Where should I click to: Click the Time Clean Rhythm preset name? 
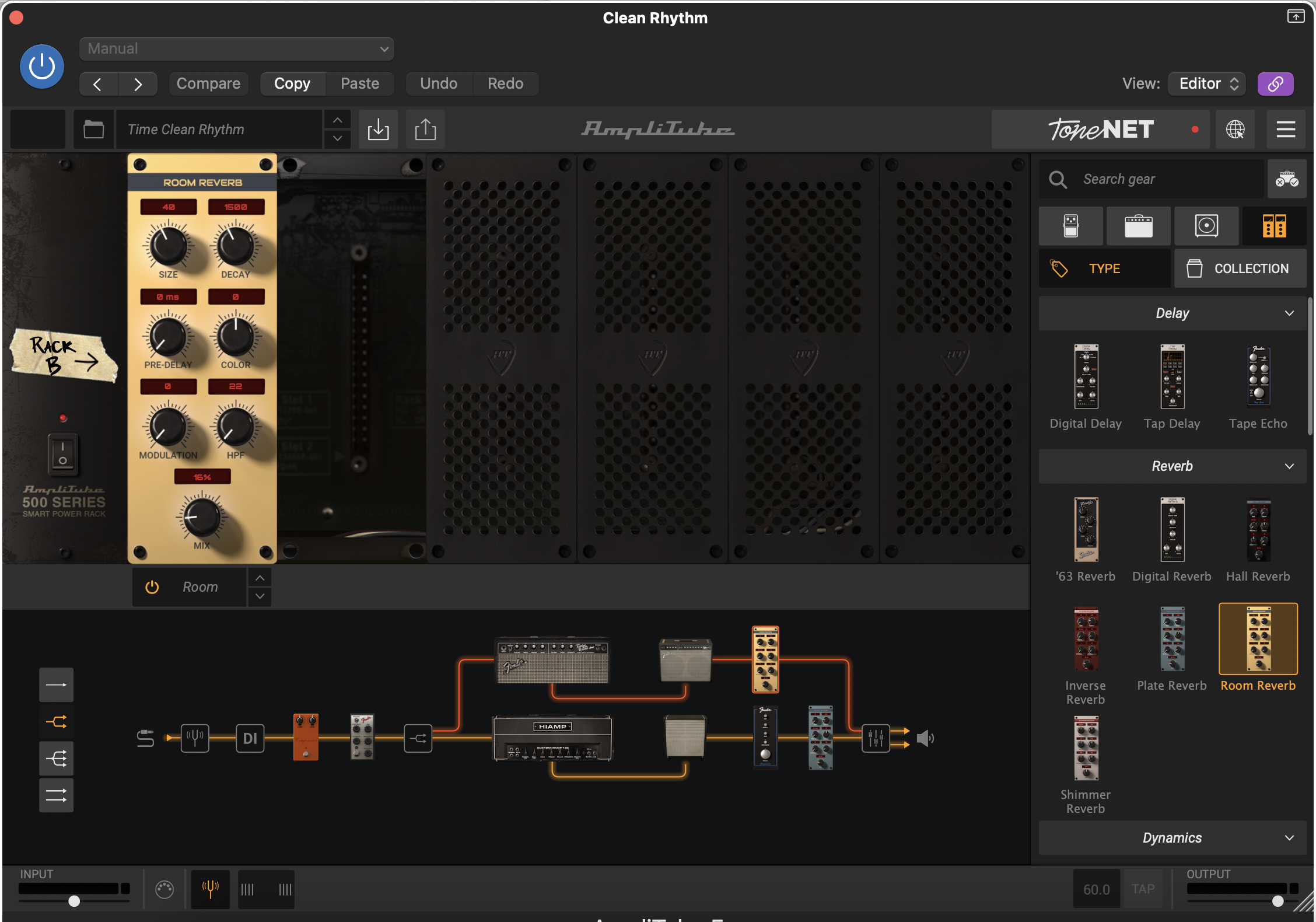pos(219,130)
